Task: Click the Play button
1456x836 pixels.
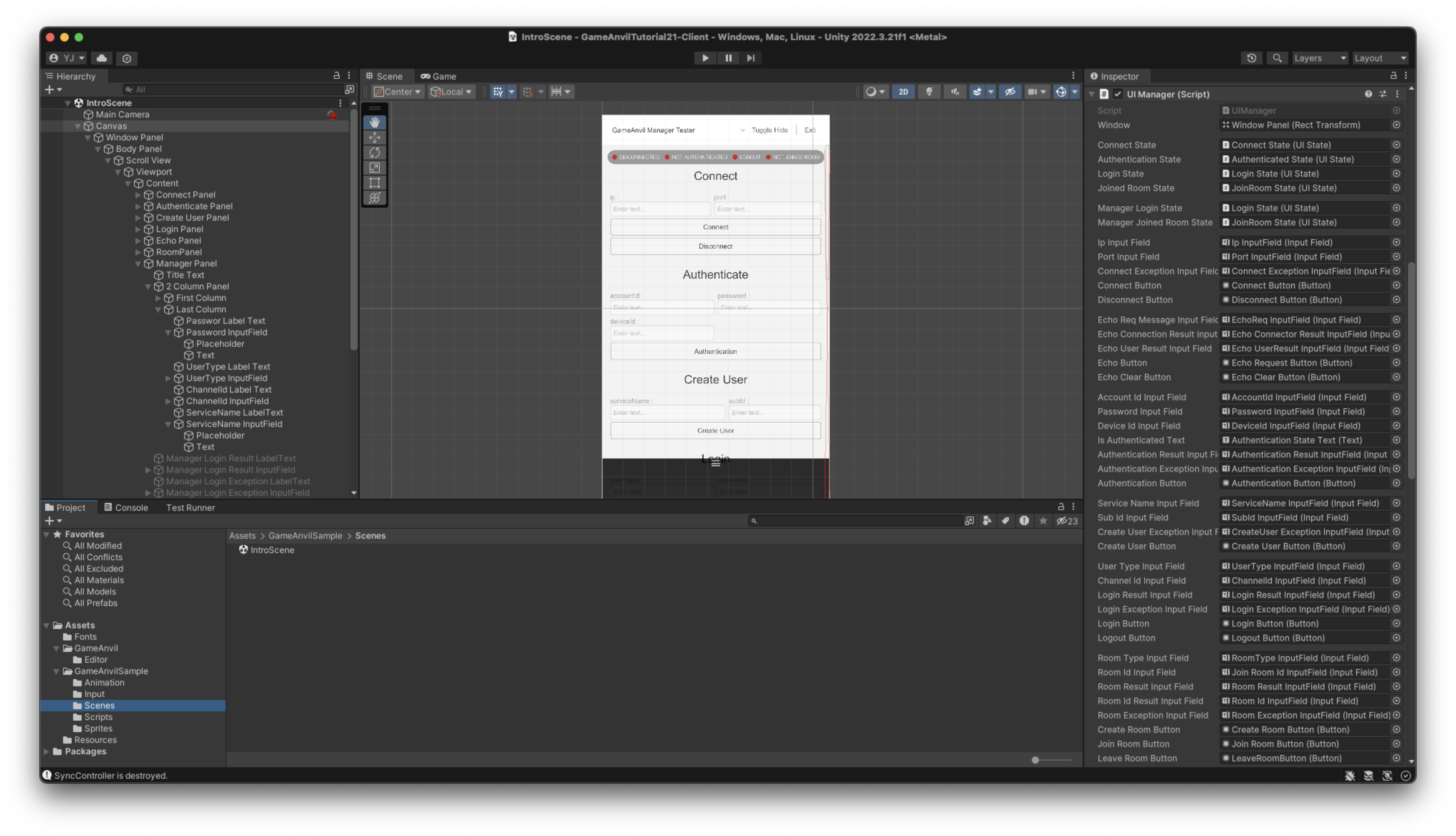Action: [x=705, y=58]
